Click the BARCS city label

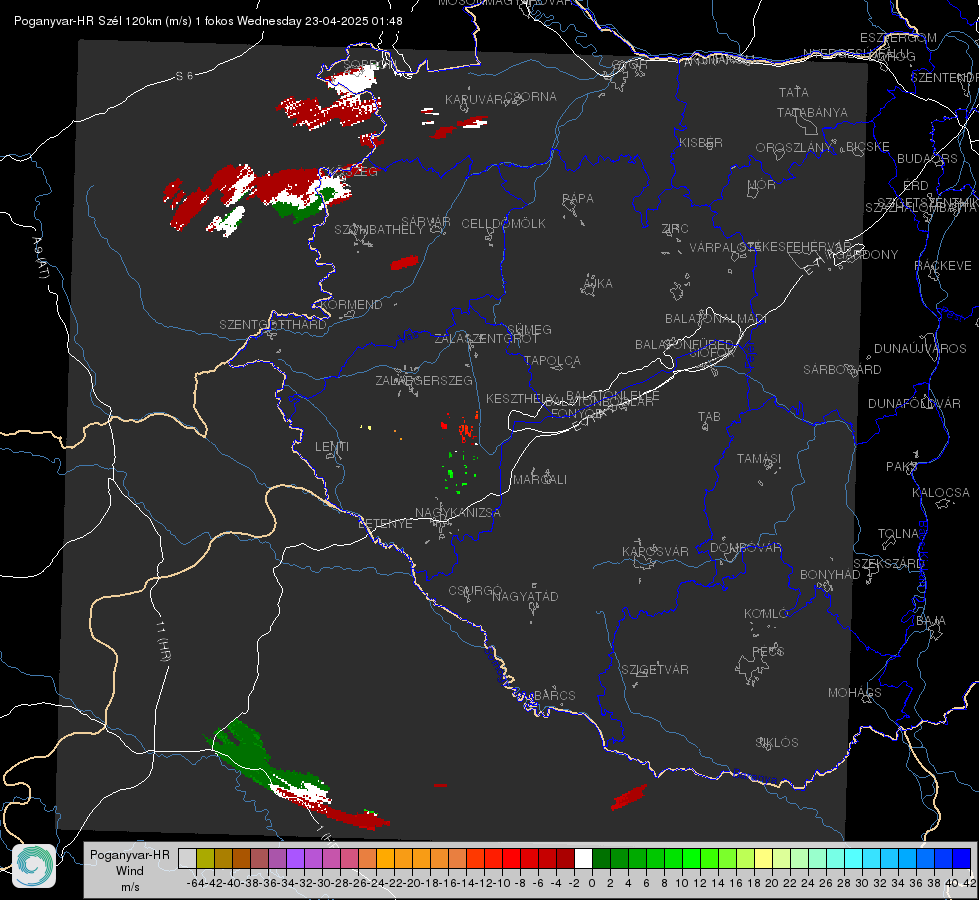pyautogui.click(x=554, y=695)
